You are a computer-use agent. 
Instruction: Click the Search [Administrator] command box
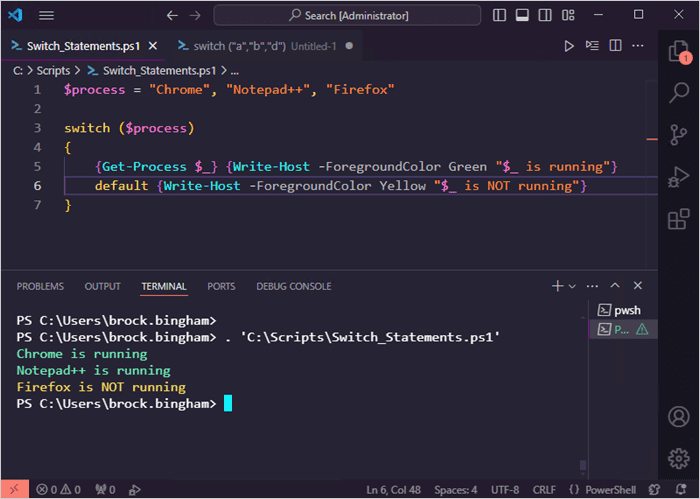347,16
